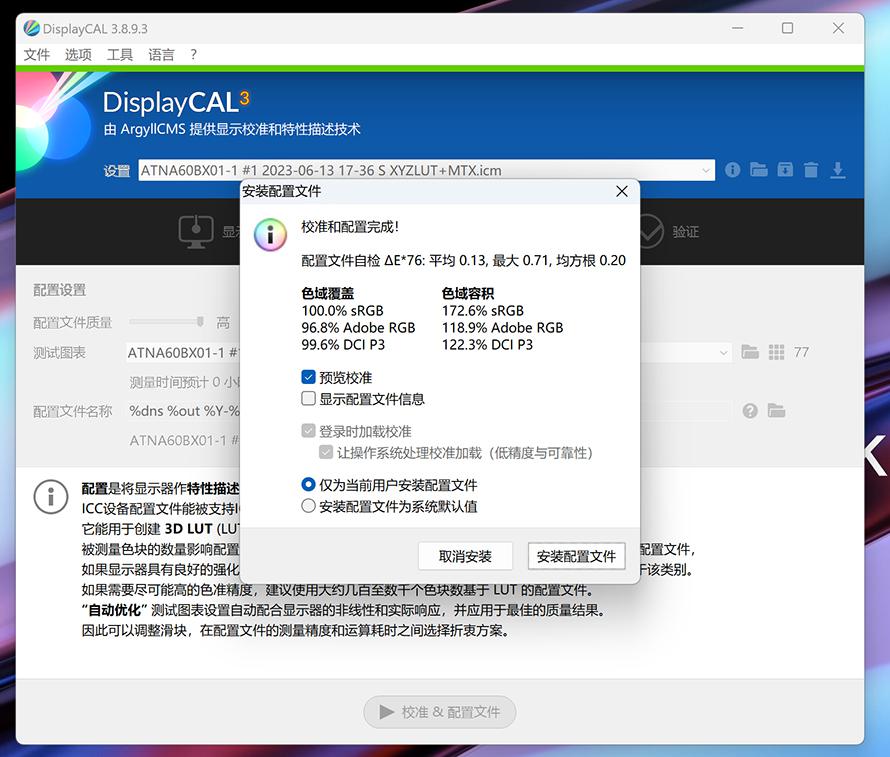
Task: Expand the 测试图表 dropdown arrow
Action: point(723,352)
